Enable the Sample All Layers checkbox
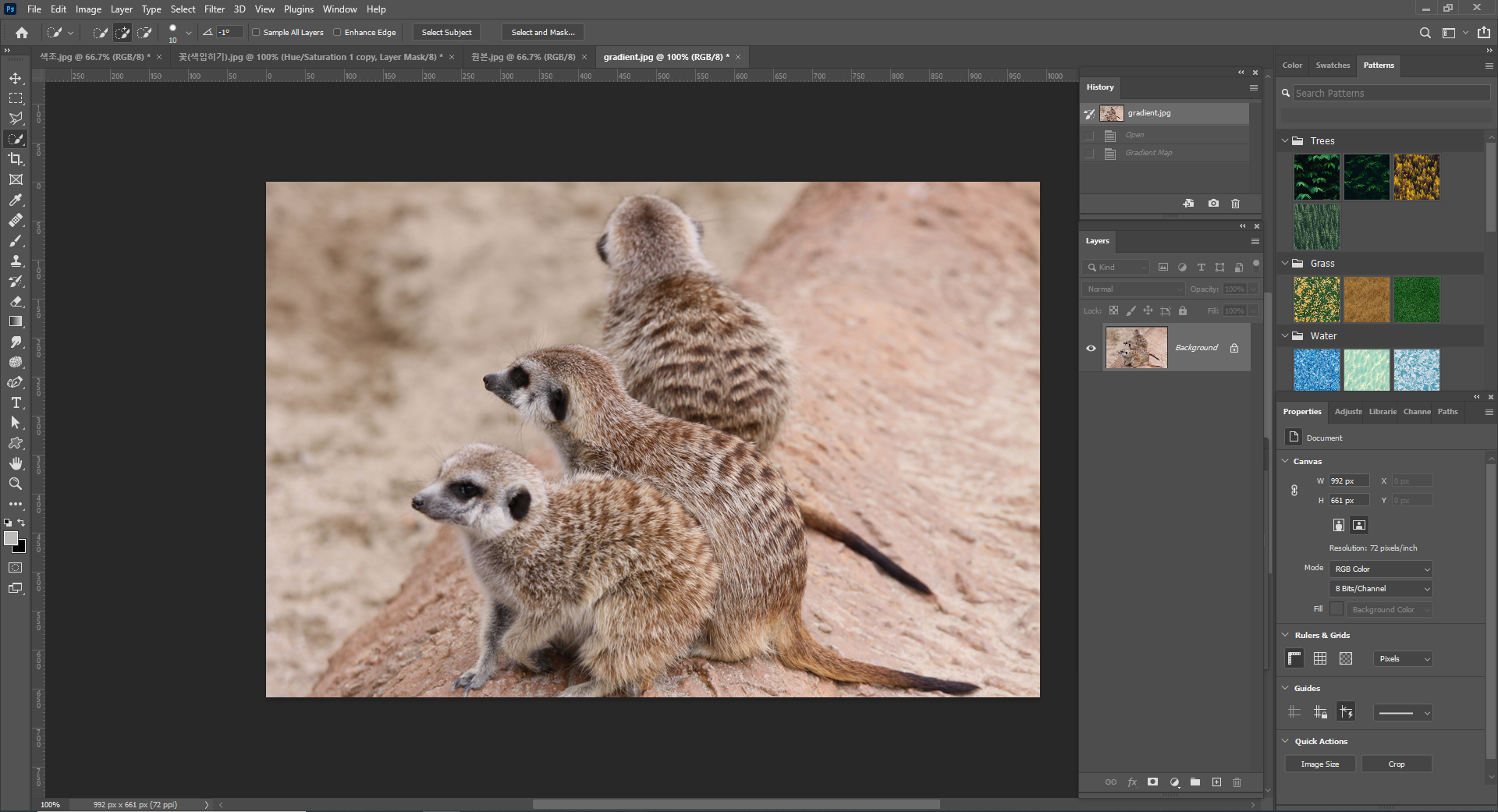This screenshot has height=812, width=1498. click(256, 33)
